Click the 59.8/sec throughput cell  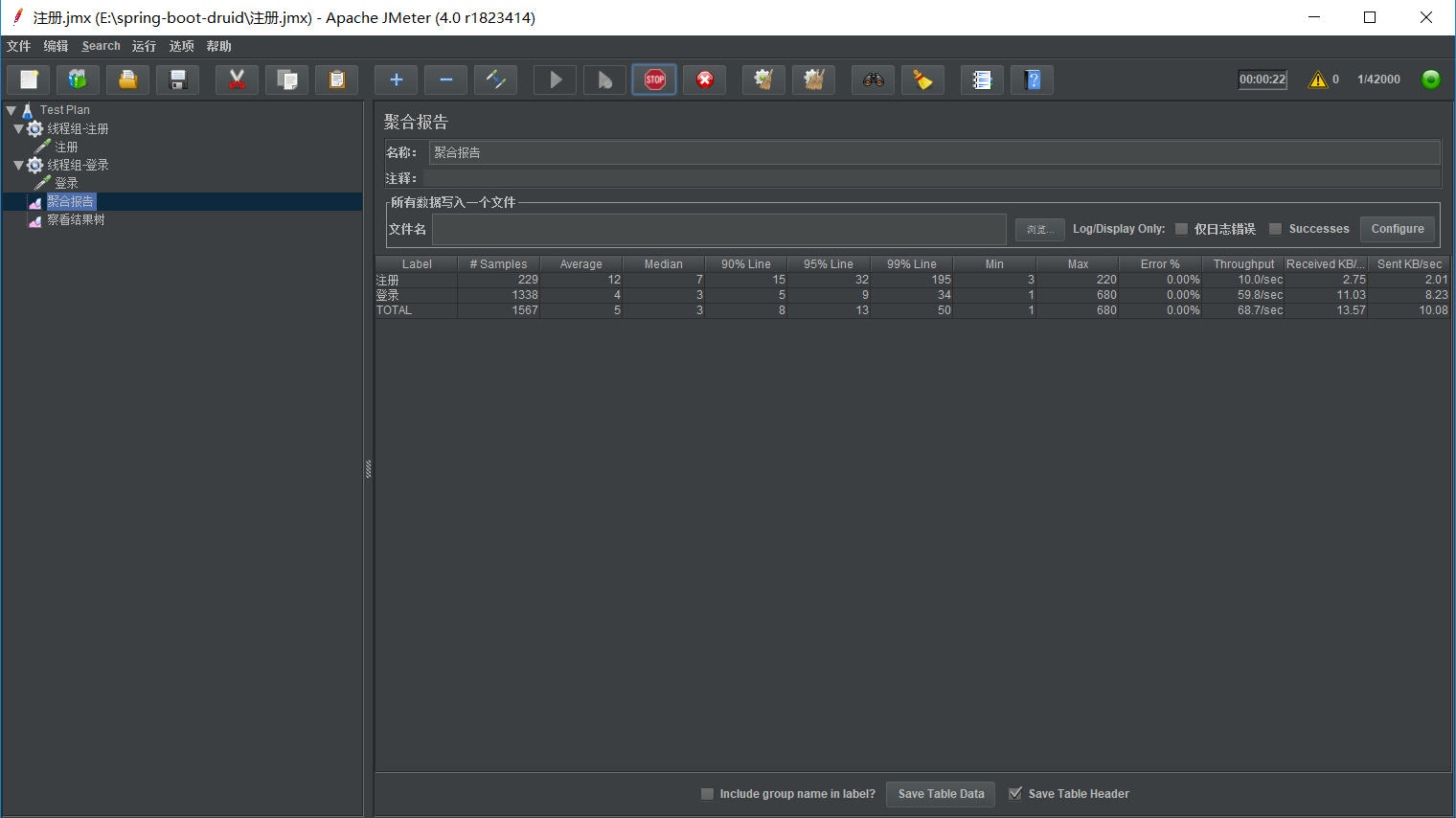coord(1243,295)
